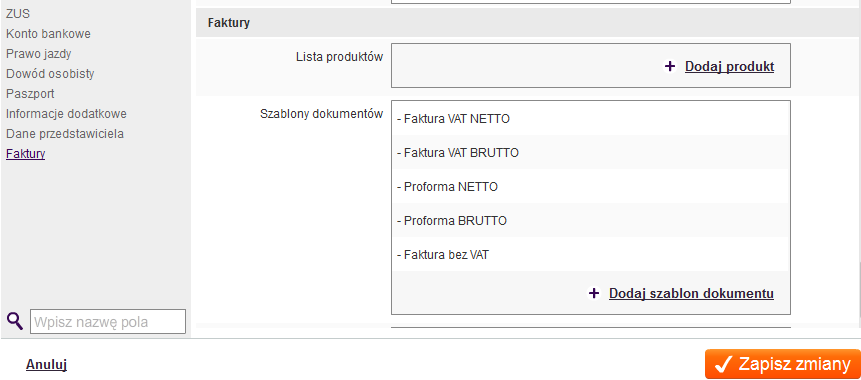Select the Faktura VAT NETTO template
861x380 pixels.
click(x=591, y=119)
